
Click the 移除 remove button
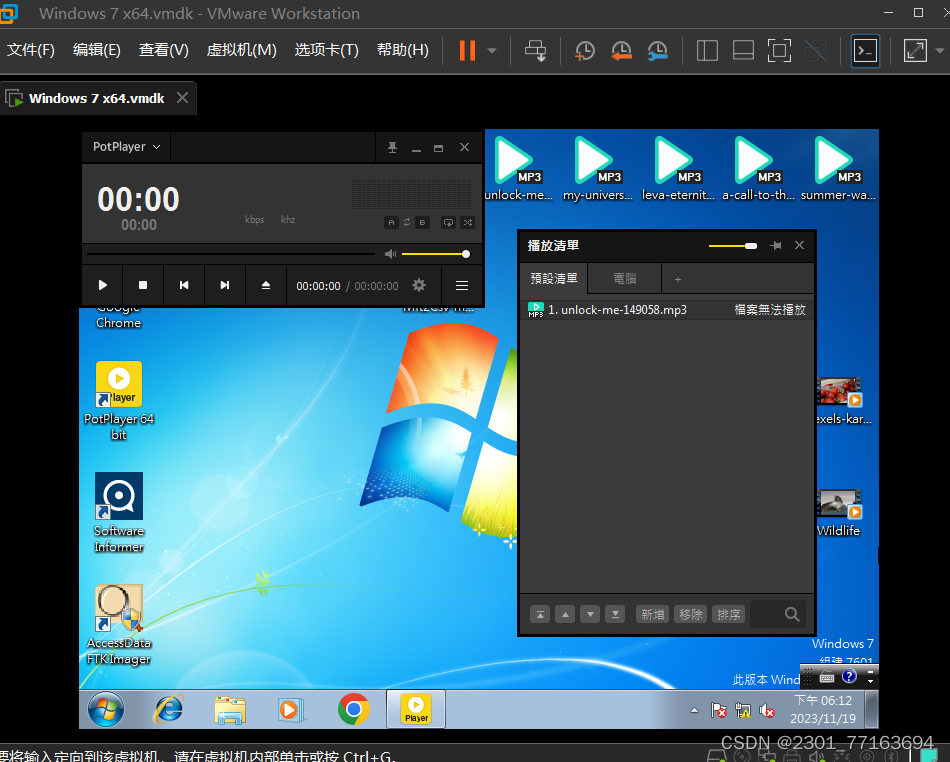pyautogui.click(x=691, y=614)
